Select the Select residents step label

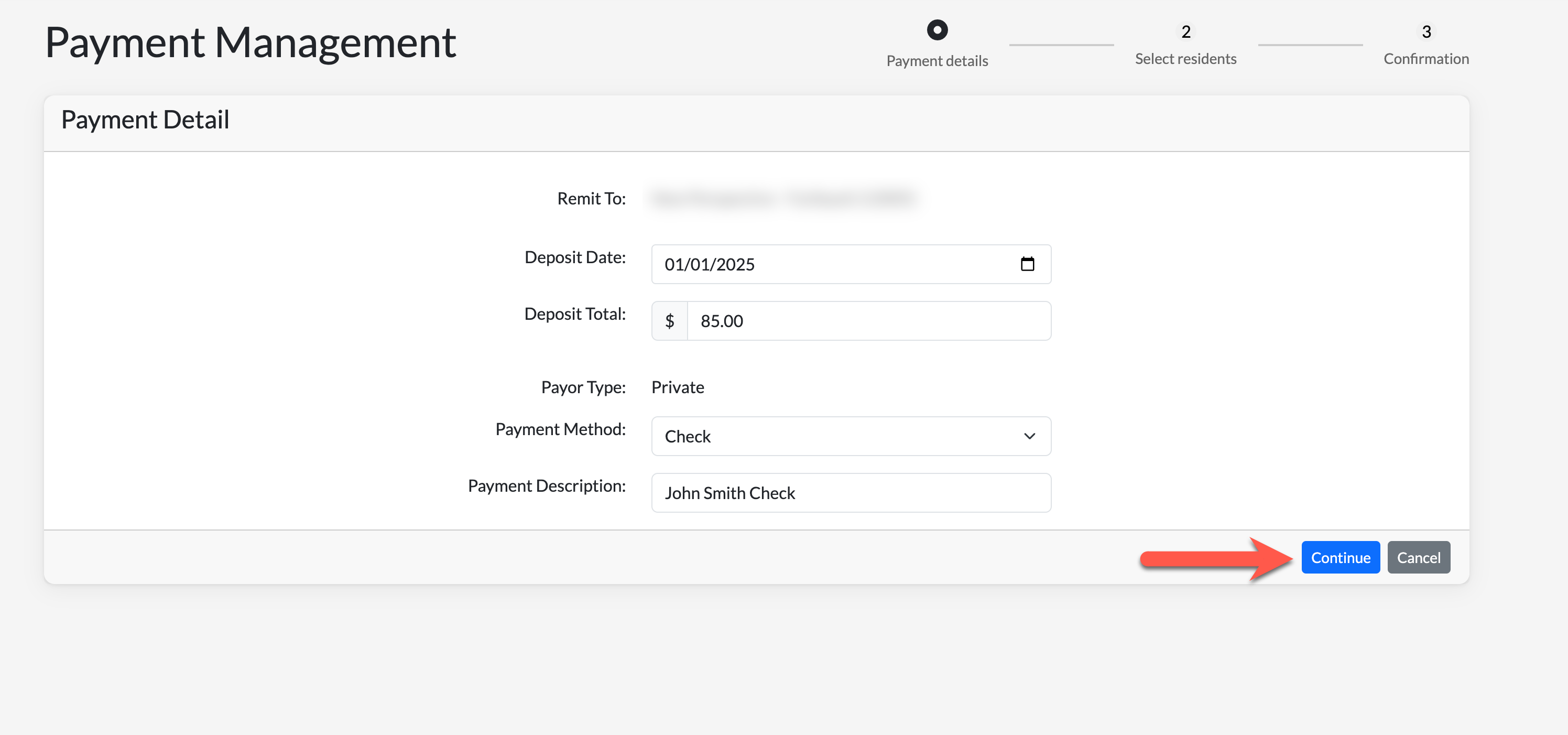(1185, 59)
